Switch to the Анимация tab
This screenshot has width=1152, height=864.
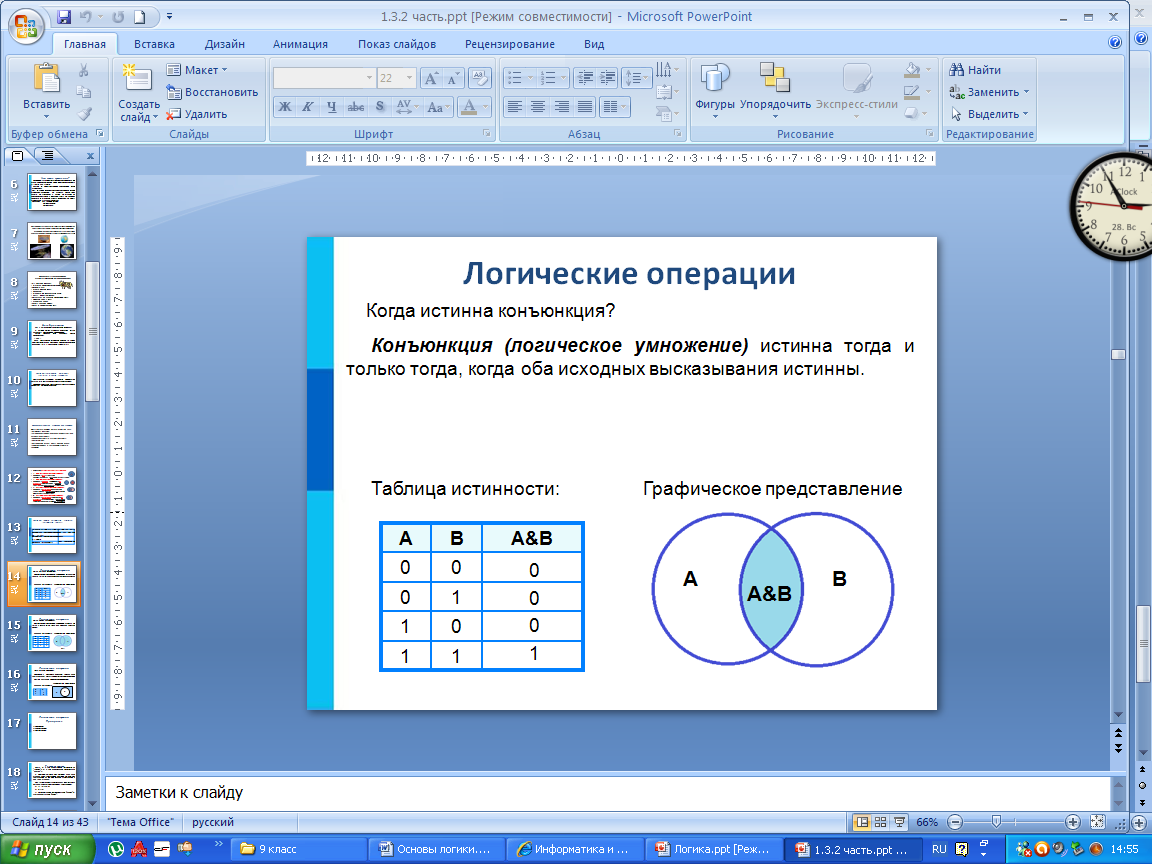pyautogui.click(x=300, y=44)
